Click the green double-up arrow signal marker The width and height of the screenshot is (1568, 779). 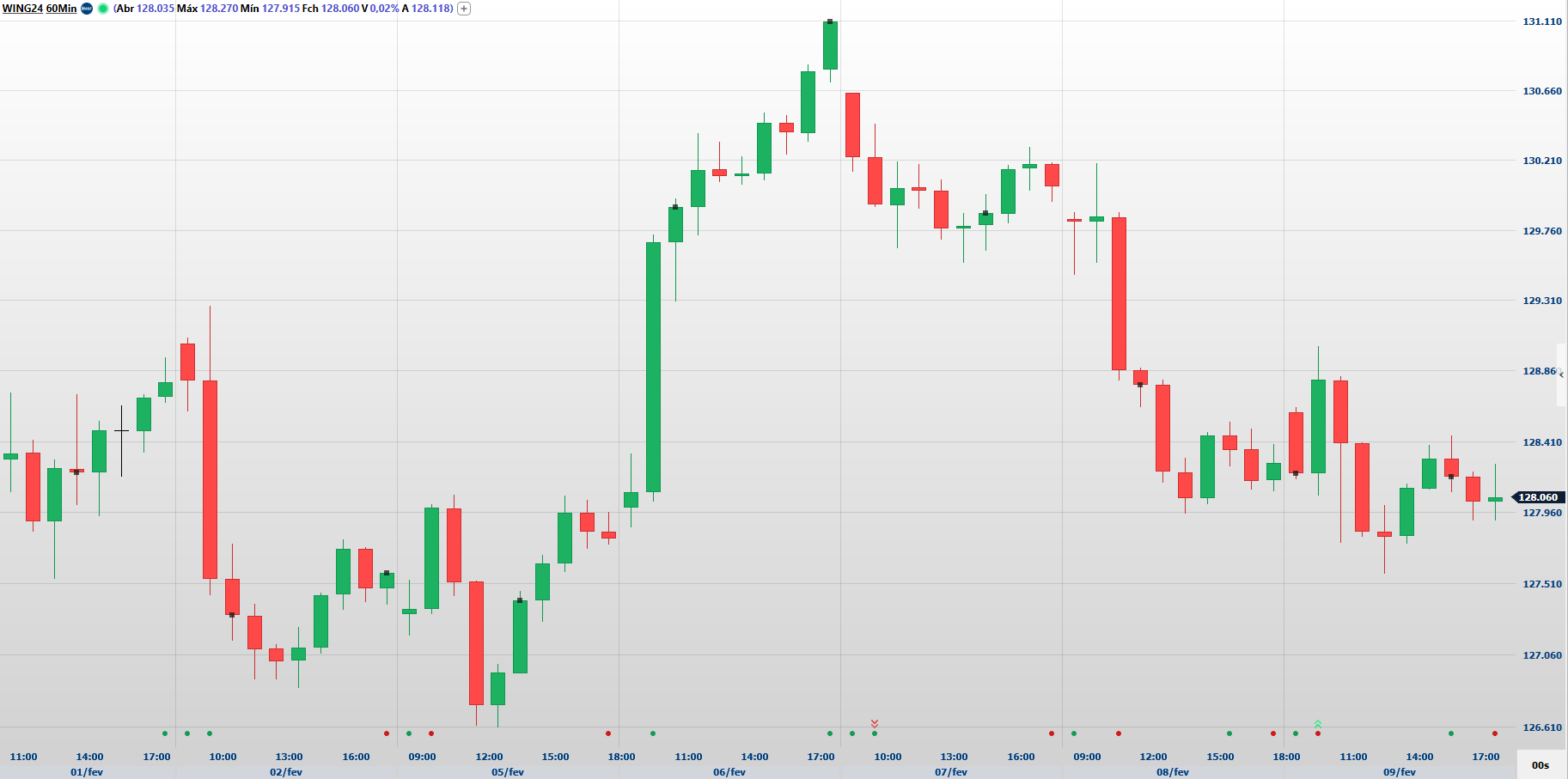coord(1318,724)
